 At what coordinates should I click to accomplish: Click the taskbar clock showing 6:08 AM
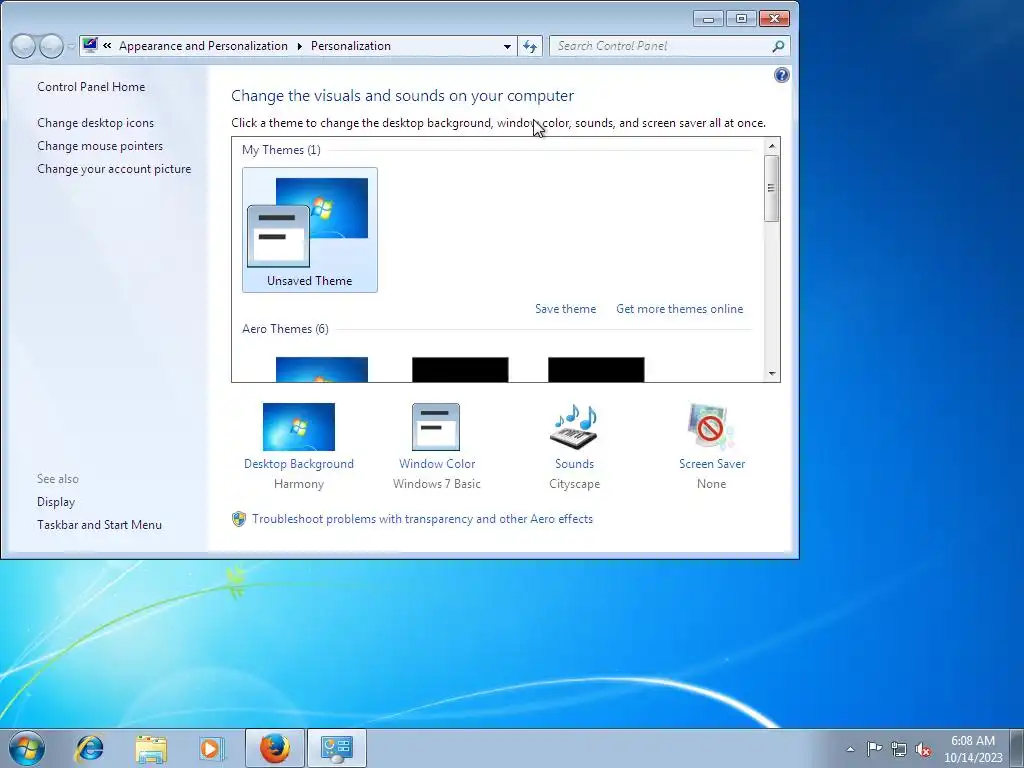click(973, 749)
